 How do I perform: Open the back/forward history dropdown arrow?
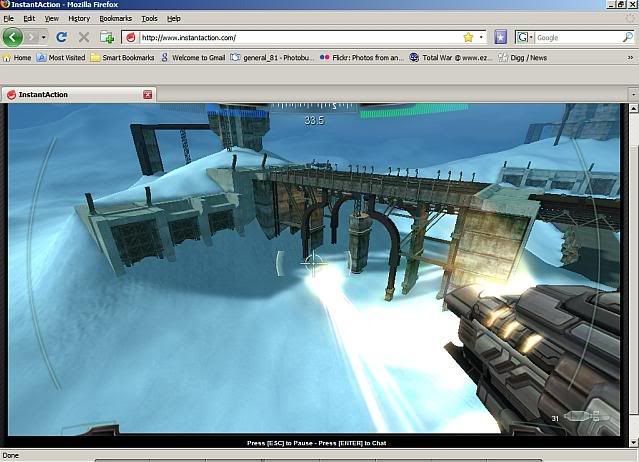point(43,37)
